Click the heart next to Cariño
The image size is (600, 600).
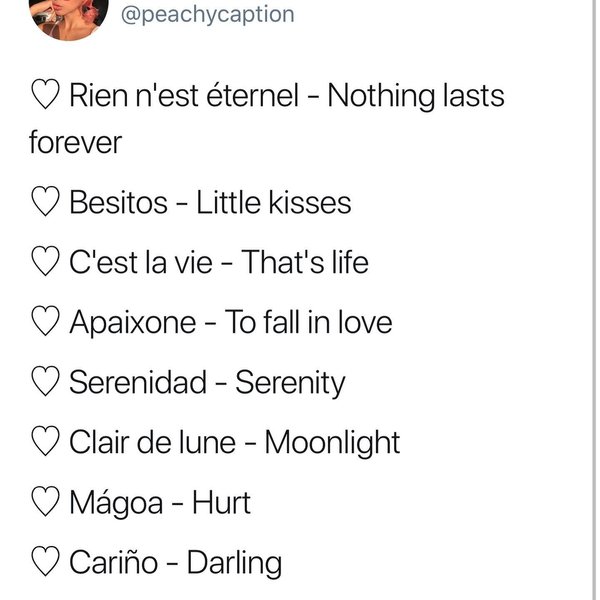(45, 563)
